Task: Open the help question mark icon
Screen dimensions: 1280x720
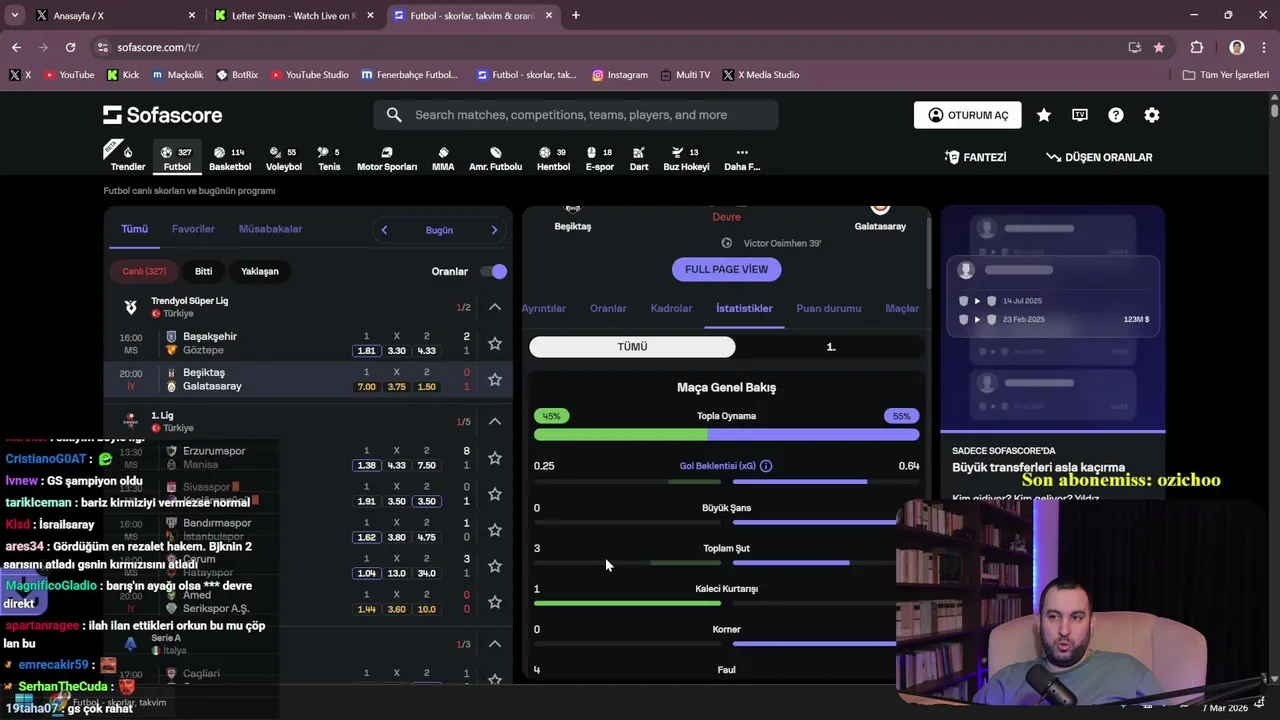Action: (x=1116, y=115)
